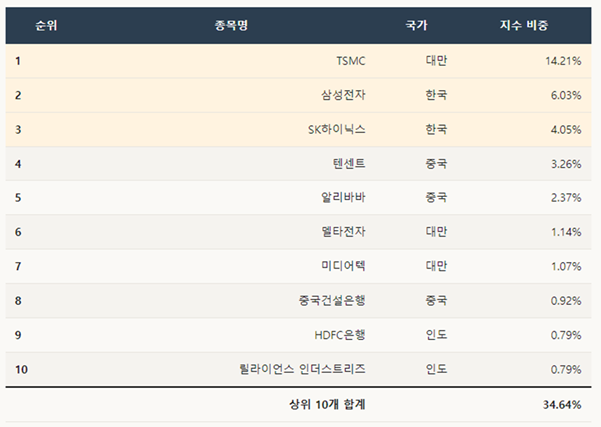The image size is (601, 427).
Task: Click the 한국 country cell in 삼성전자 row
Action: [436, 95]
